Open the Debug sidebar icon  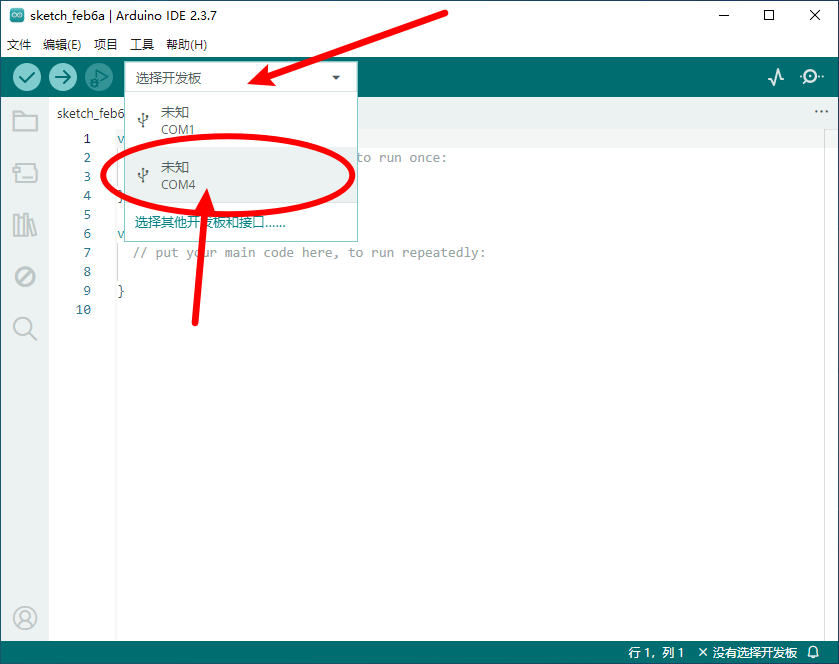coord(25,277)
